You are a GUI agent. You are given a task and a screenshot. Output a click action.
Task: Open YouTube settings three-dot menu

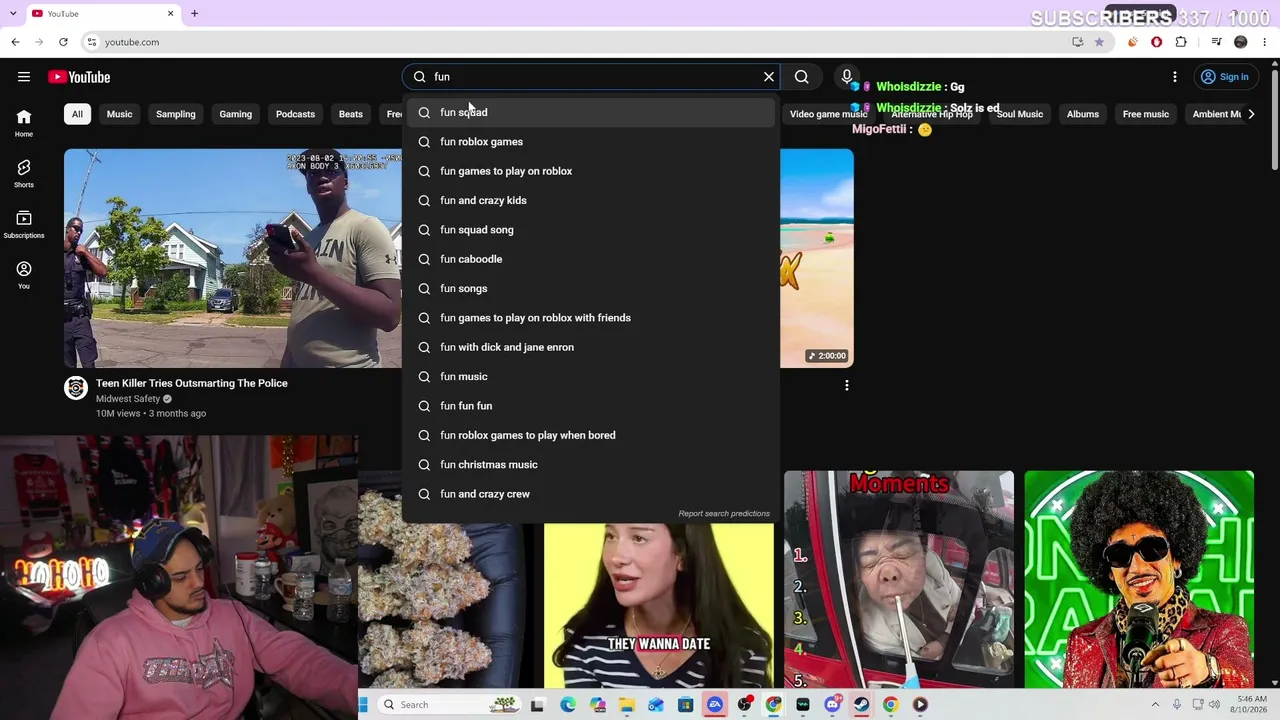[1175, 77]
